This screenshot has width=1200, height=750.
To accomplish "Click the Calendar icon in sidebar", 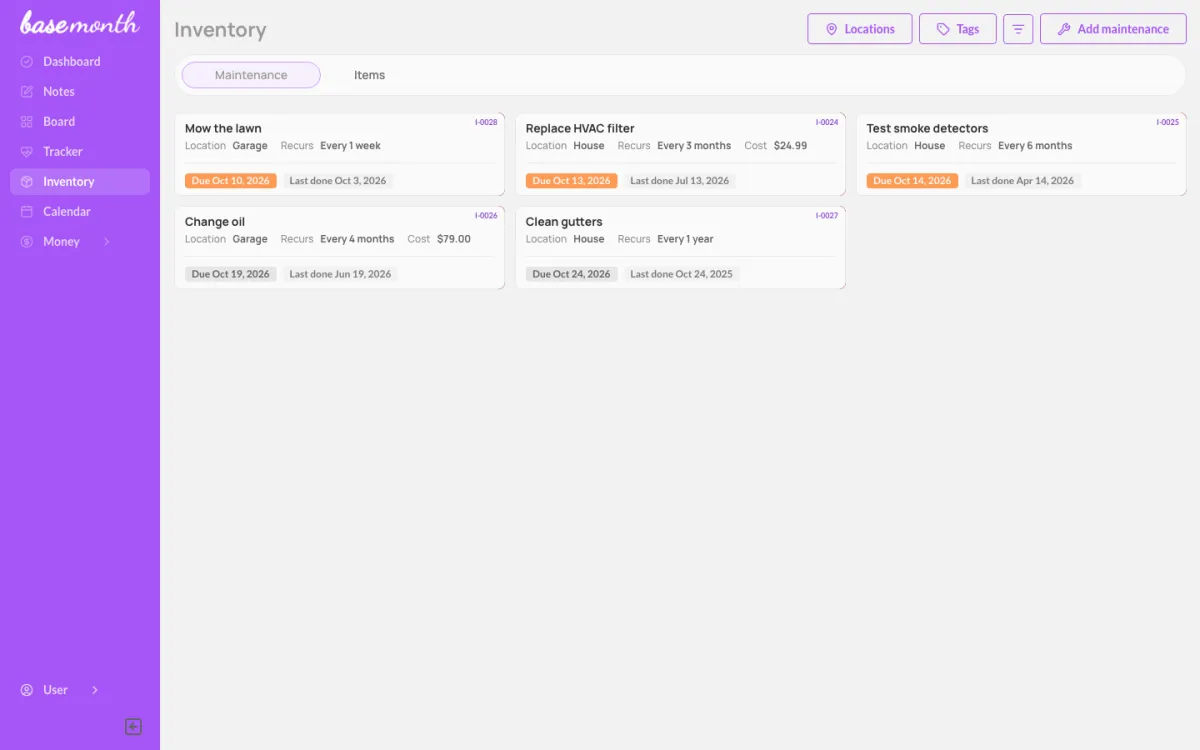I will pos(27,212).
